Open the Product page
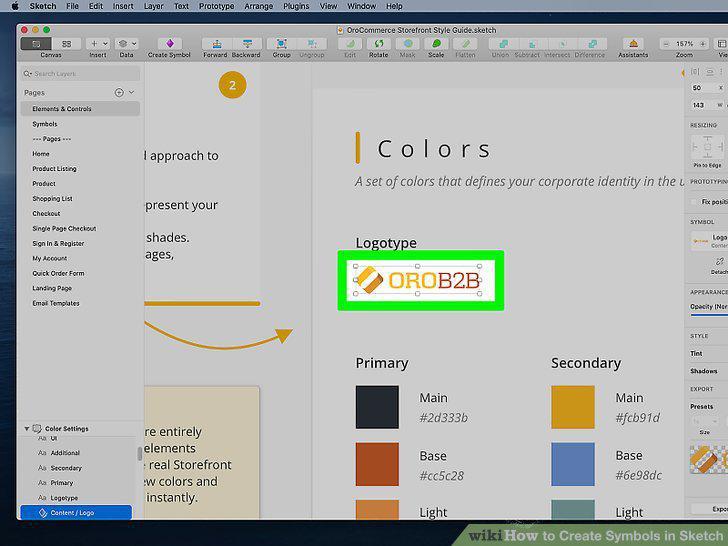Screen dimensions: 728x546 point(44,183)
